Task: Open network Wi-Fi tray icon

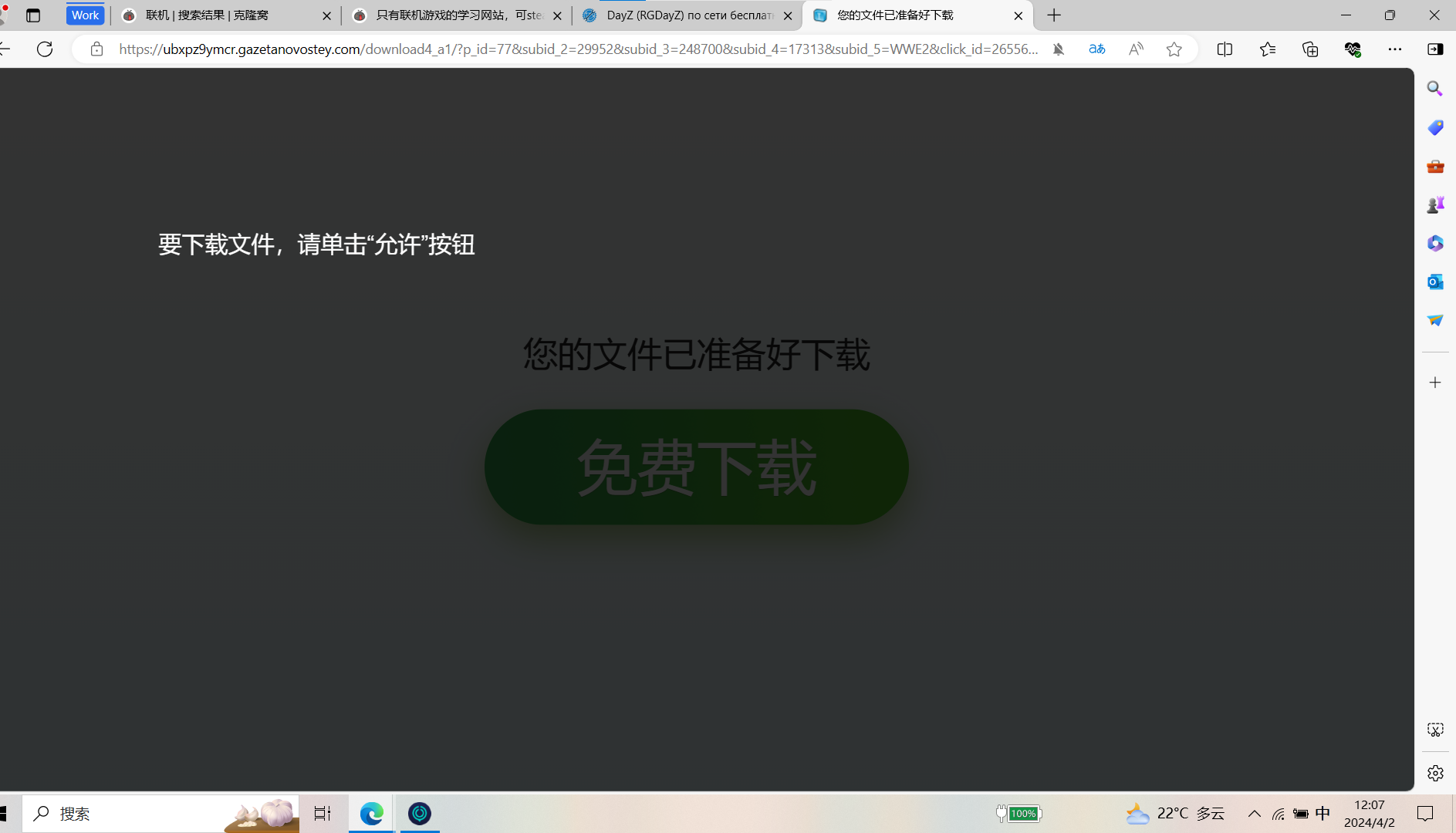Action: click(x=1279, y=814)
